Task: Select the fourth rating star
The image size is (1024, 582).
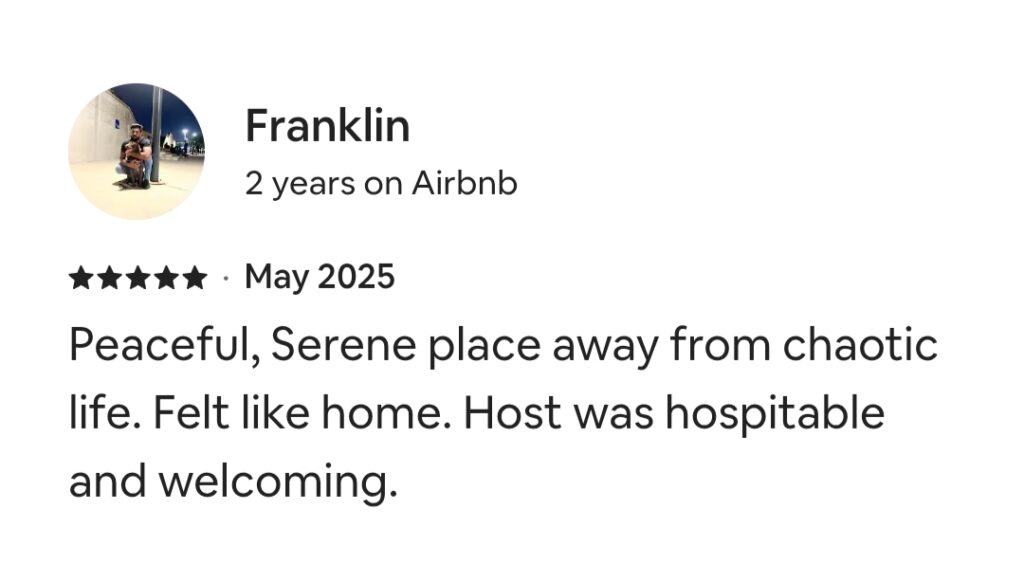Action: click(x=166, y=278)
